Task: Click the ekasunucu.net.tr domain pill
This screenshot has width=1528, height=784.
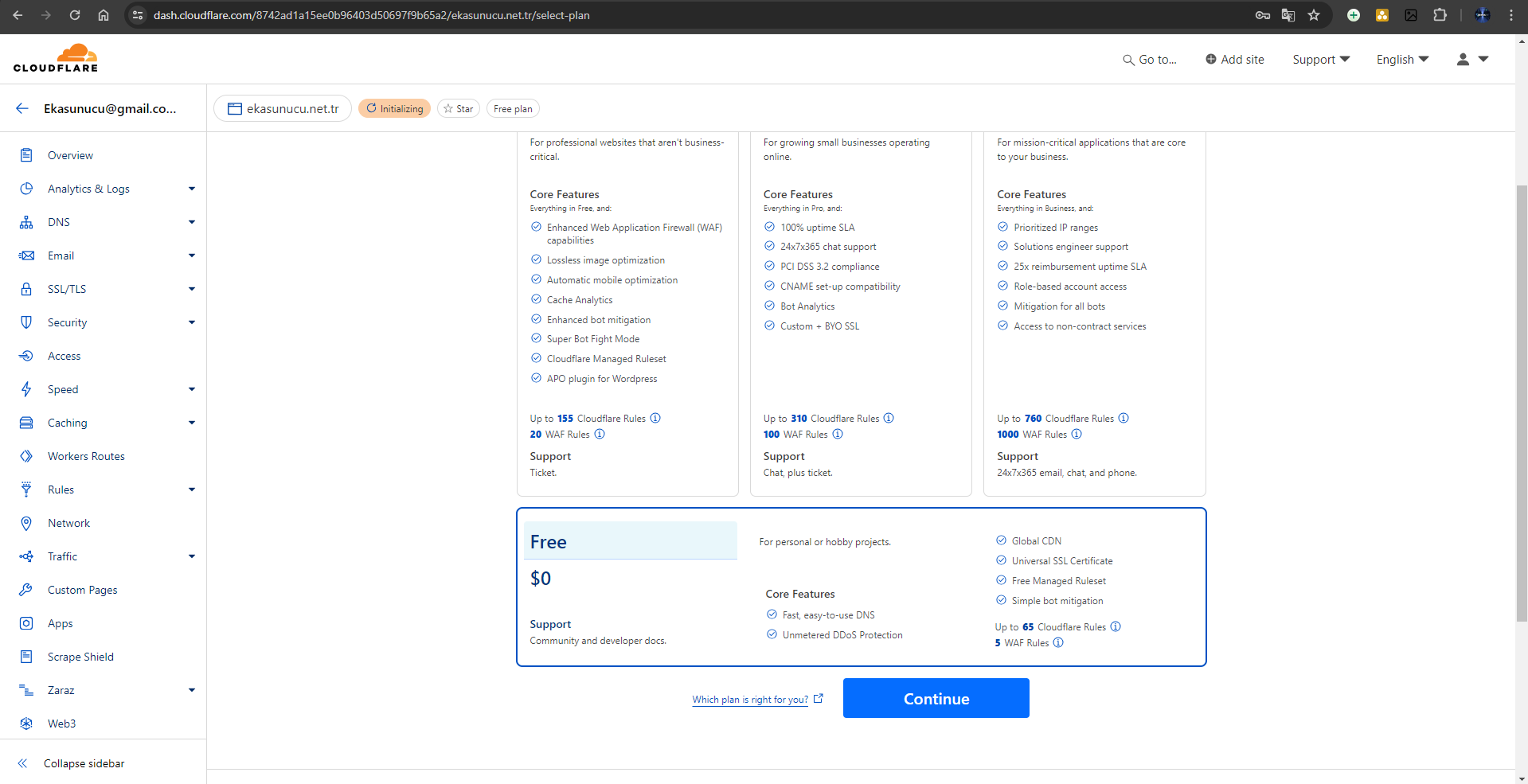Action: point(283,108)
